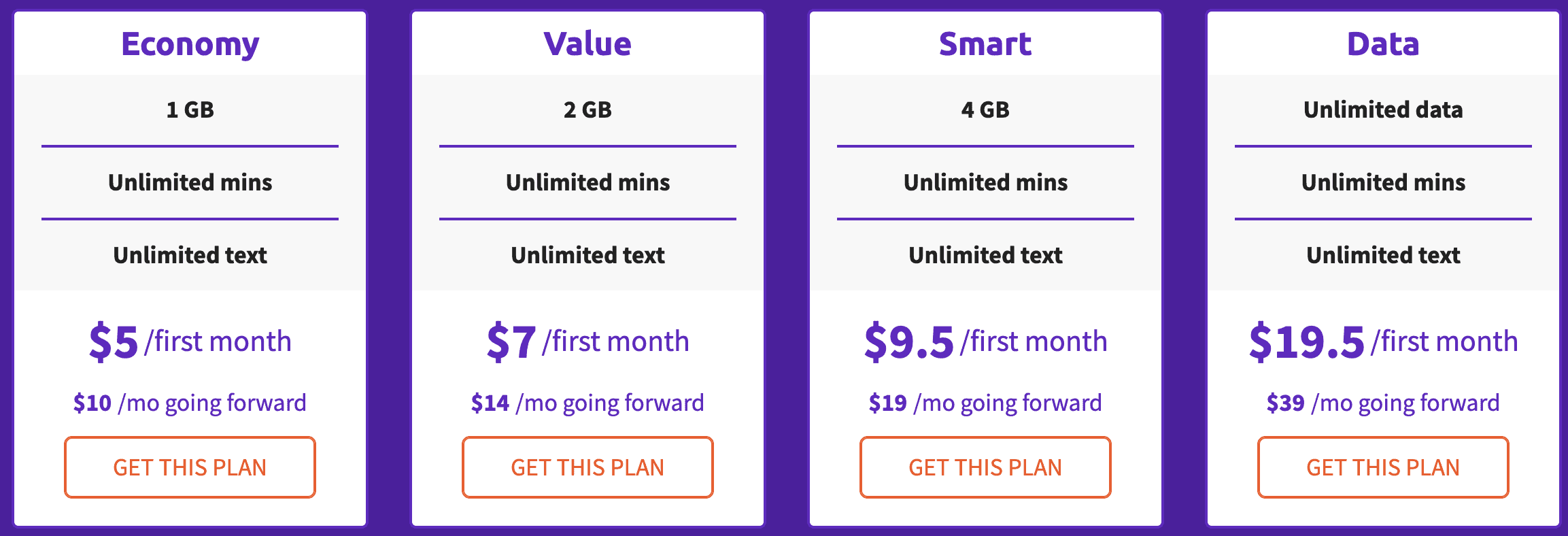Click the 2 GB data allowance label

587,109
